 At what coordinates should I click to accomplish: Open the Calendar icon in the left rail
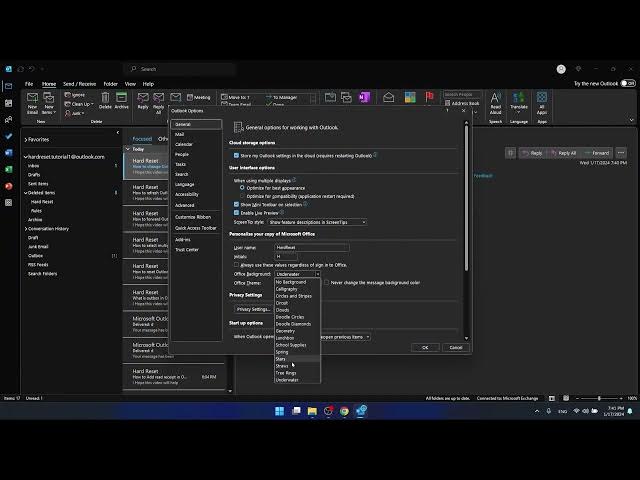(9, 103)
